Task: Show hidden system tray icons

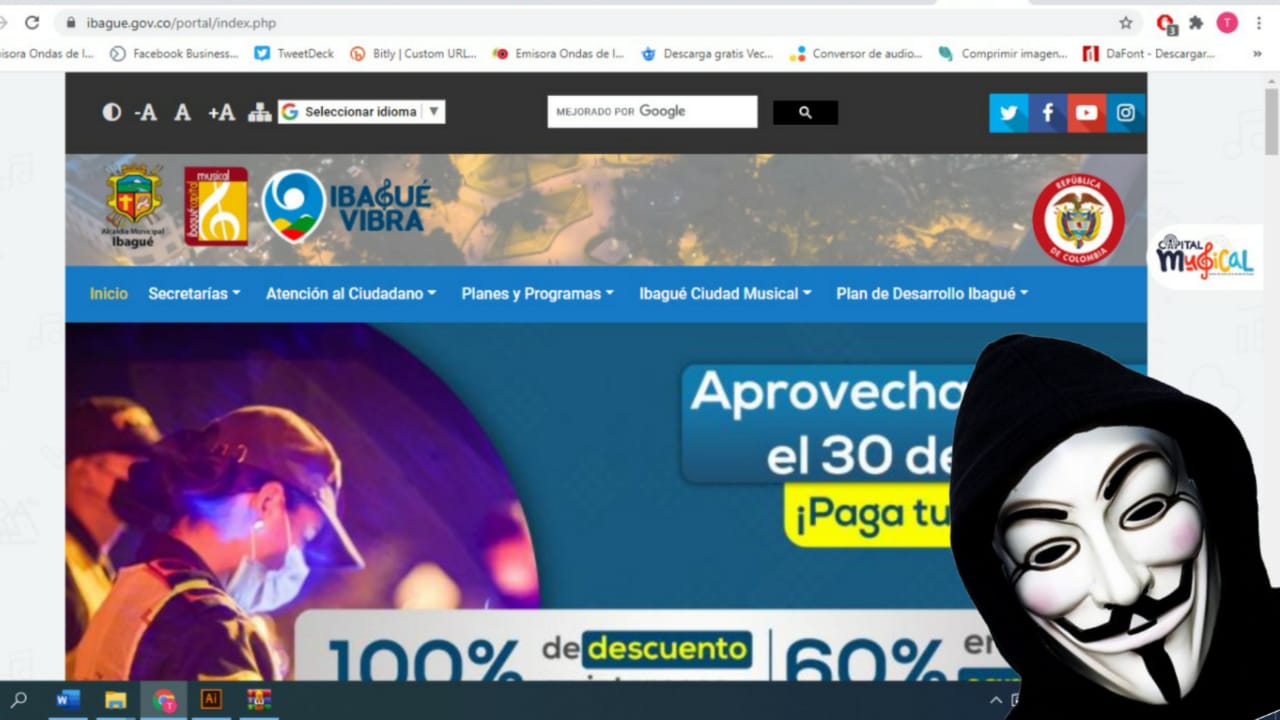Action: [996, 700]
